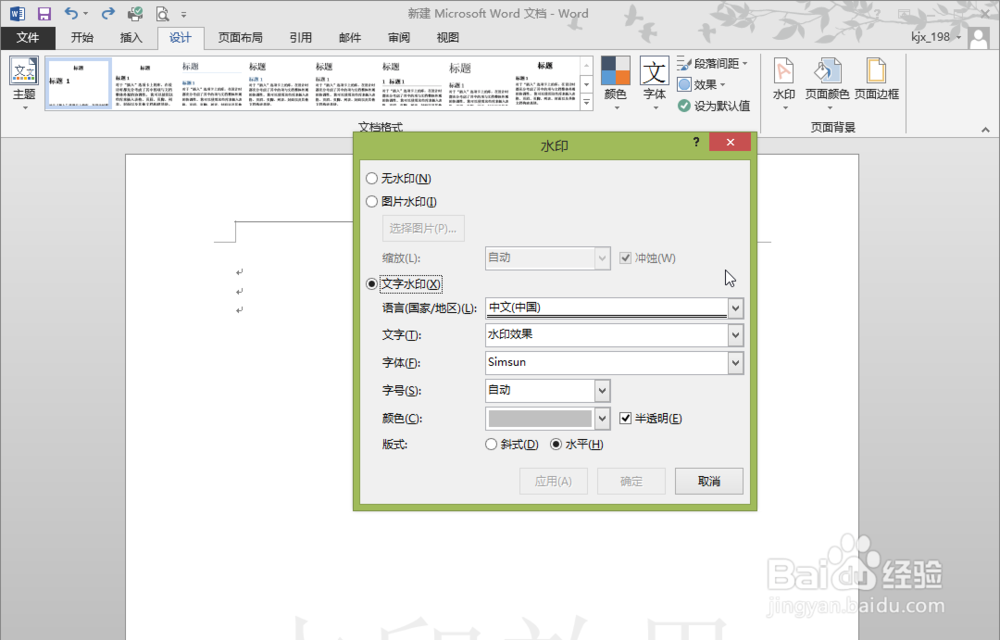The height and width of the screenshot is (640, 1000).
Task: Switch to the 页面布局 ribbon tab
Action: pos(240,37)
